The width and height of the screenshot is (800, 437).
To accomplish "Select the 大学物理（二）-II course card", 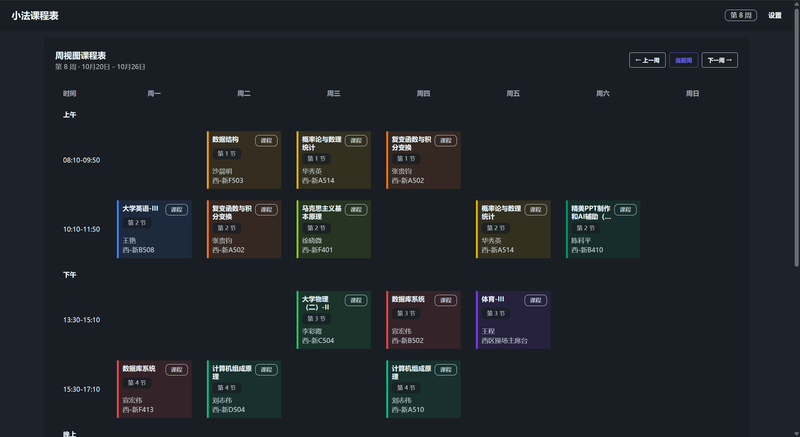I will [x=334, y=320].
